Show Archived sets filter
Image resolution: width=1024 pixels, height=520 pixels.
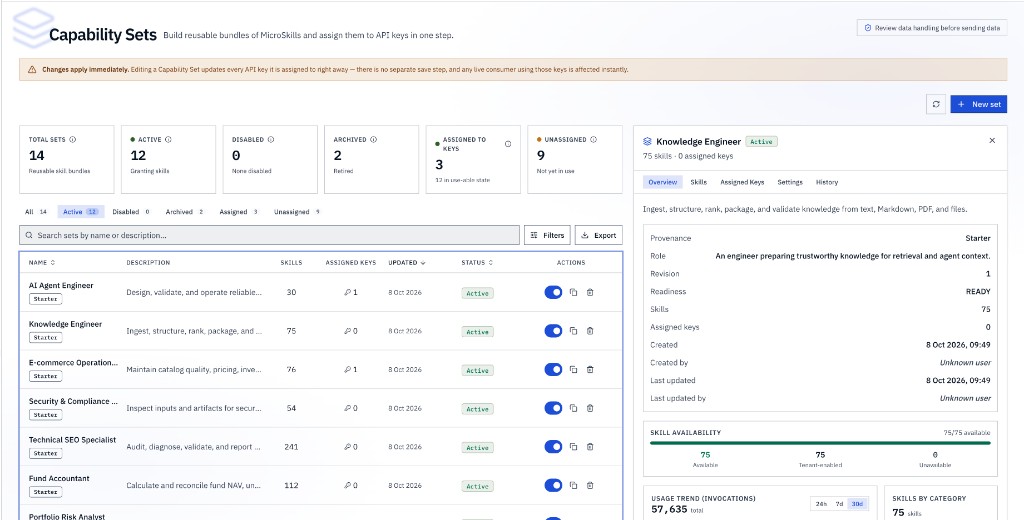(185, 212)
